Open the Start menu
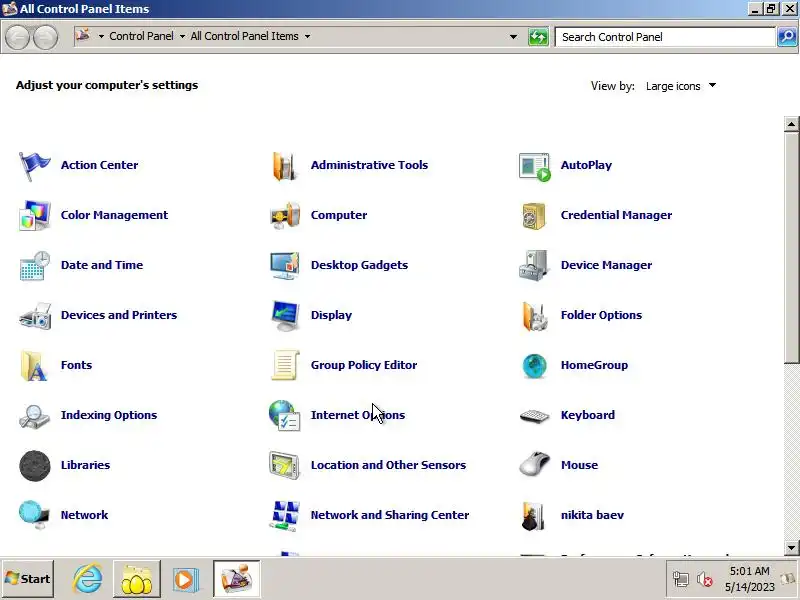The image size is (800, 600). click(x=28, y=579)
